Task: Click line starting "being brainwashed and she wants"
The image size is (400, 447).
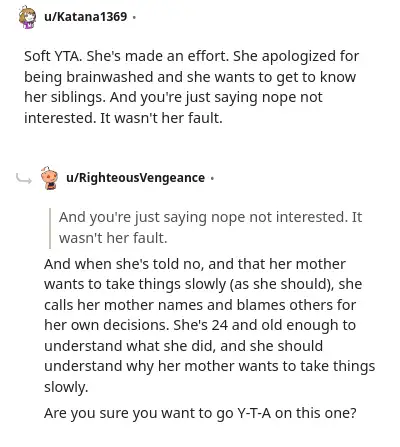Action: (x=190, y=77)
